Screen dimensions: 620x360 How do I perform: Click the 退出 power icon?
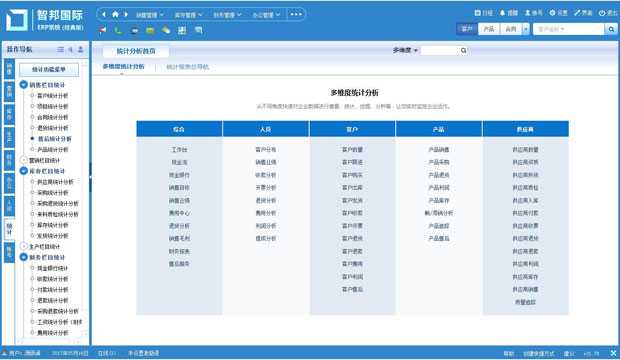click(602, 13)
